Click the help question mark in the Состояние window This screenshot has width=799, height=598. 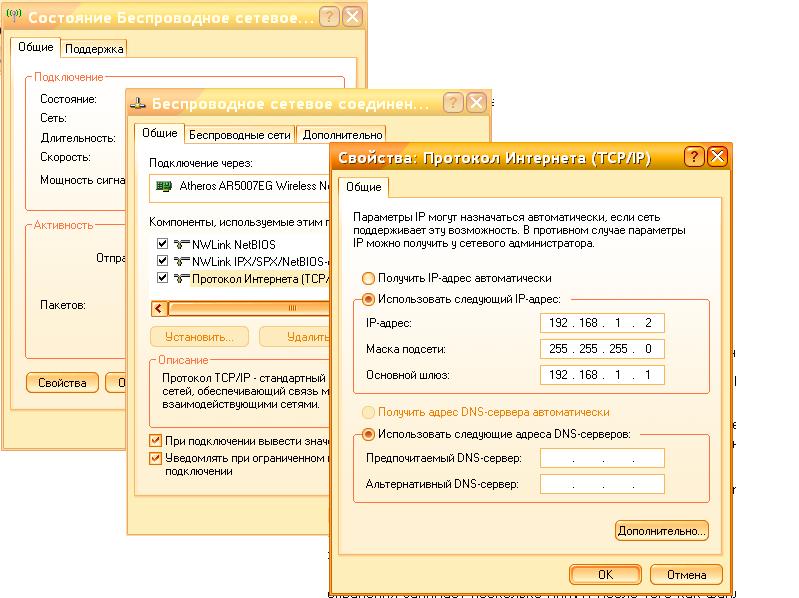click(330, 17)
